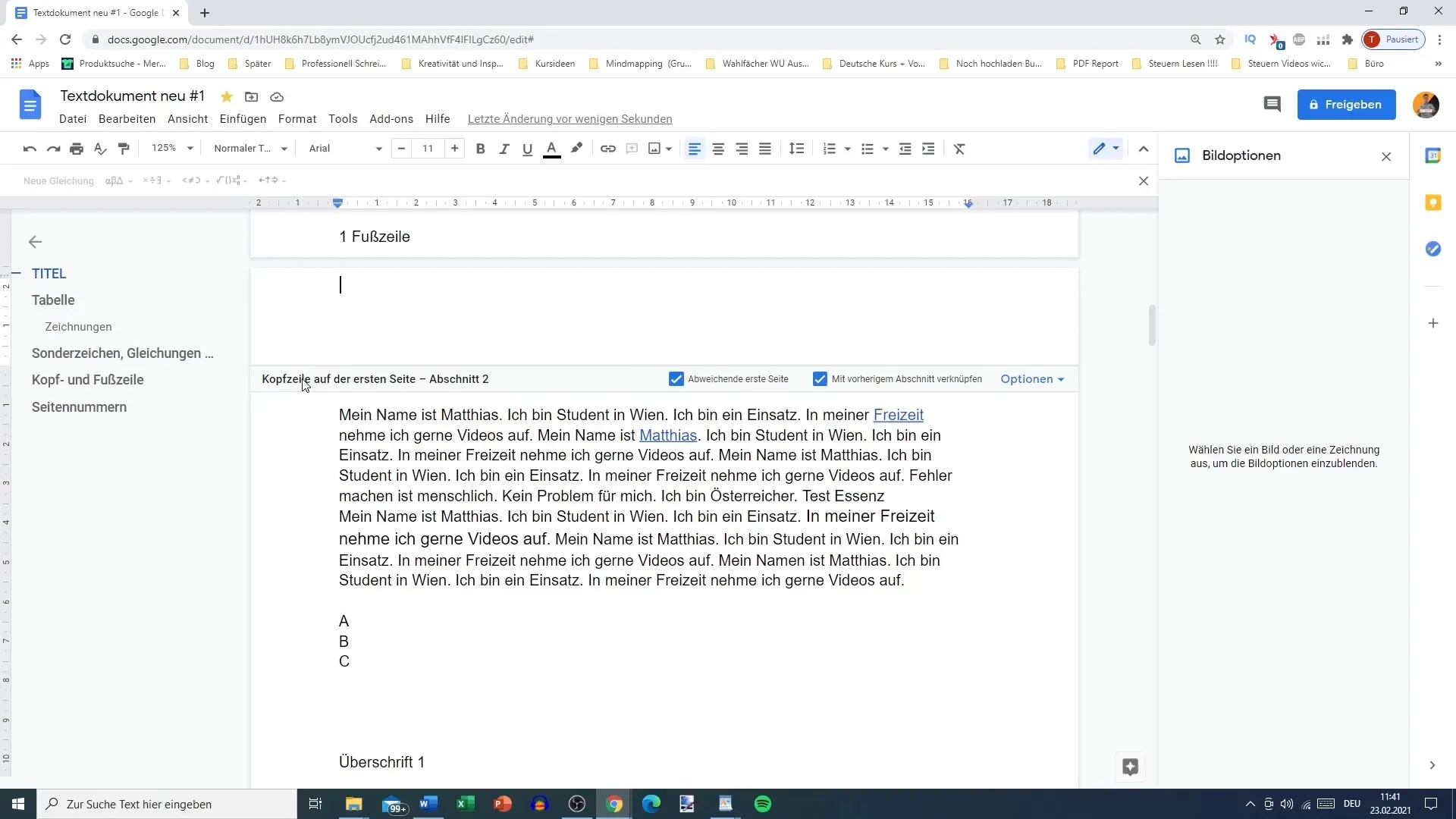Increase font size with plus

pos(454,149)
